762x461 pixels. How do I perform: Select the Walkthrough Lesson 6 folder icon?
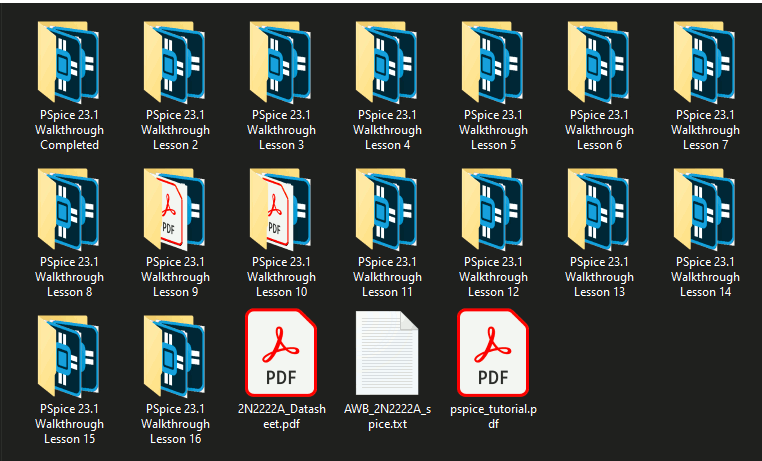(598, 62)
